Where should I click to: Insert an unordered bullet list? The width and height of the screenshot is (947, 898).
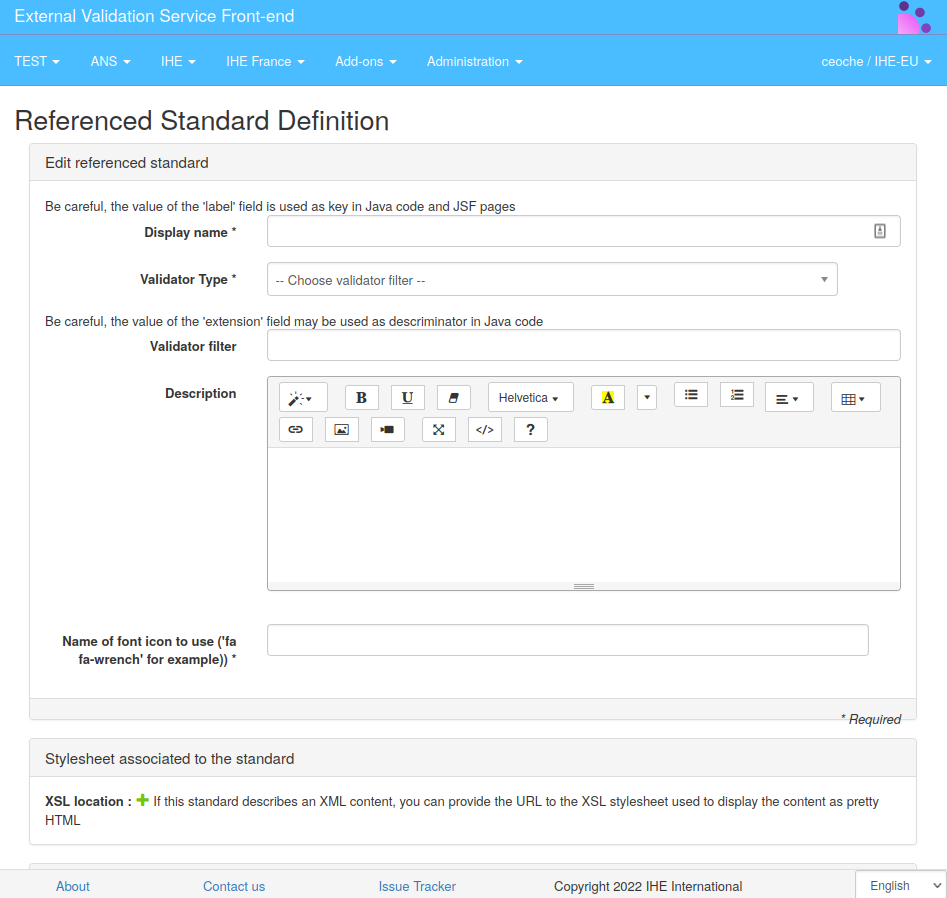690,395
